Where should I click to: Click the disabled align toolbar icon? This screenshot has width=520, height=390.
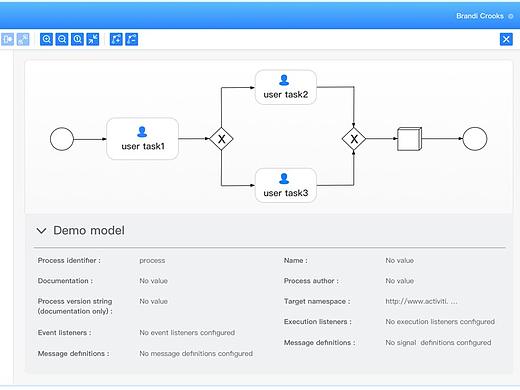click(7, 39)
